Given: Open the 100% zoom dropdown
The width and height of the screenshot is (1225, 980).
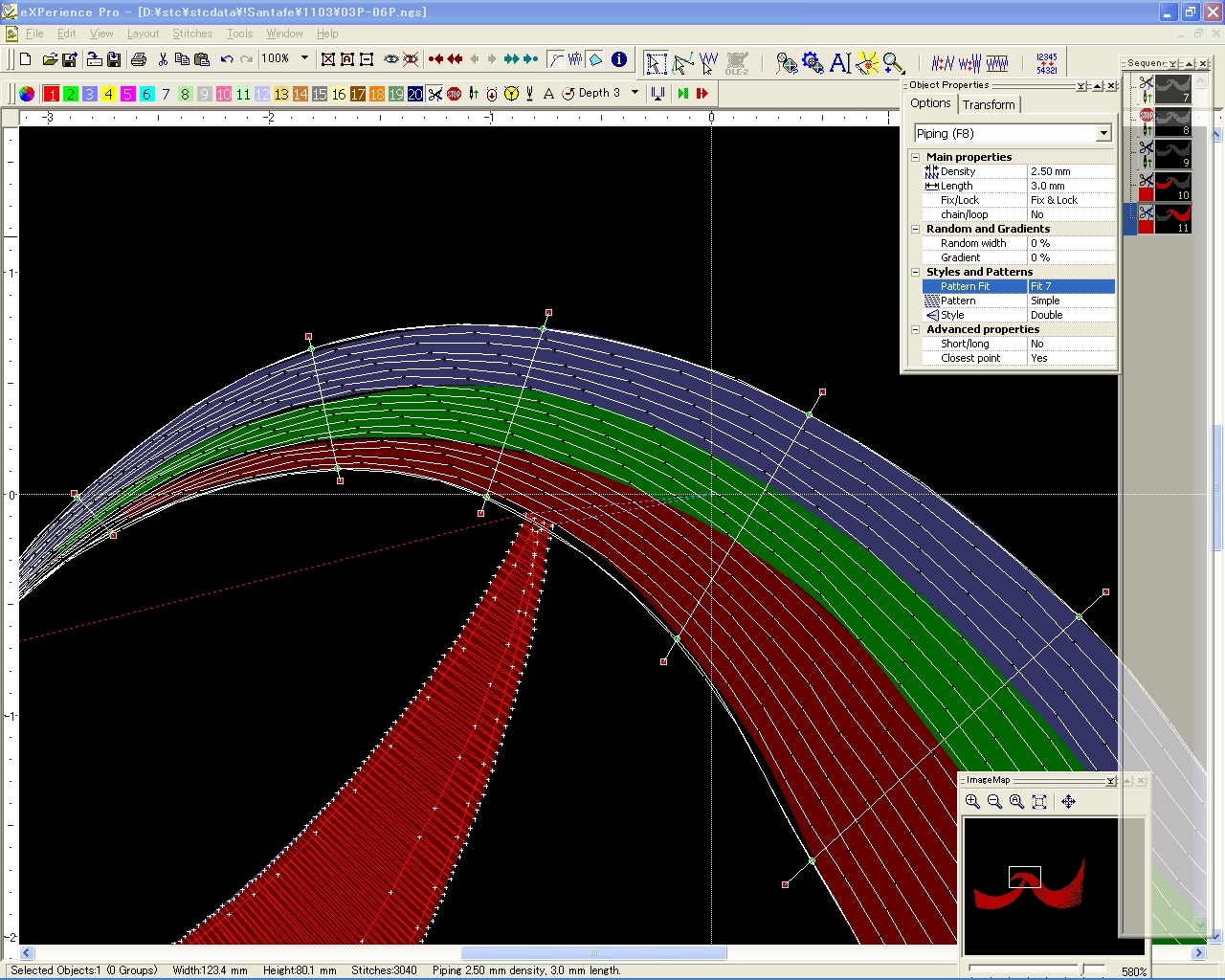Looking at the screenshot, I should [x=304, y=58].
